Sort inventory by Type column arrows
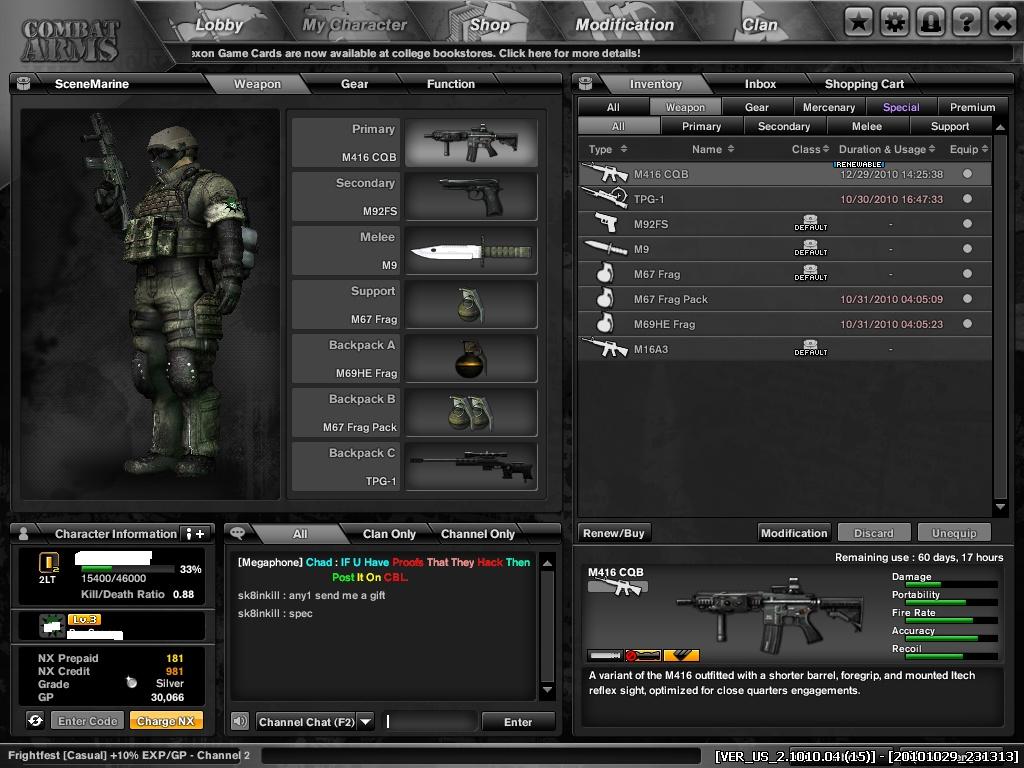 pos(623,149)
